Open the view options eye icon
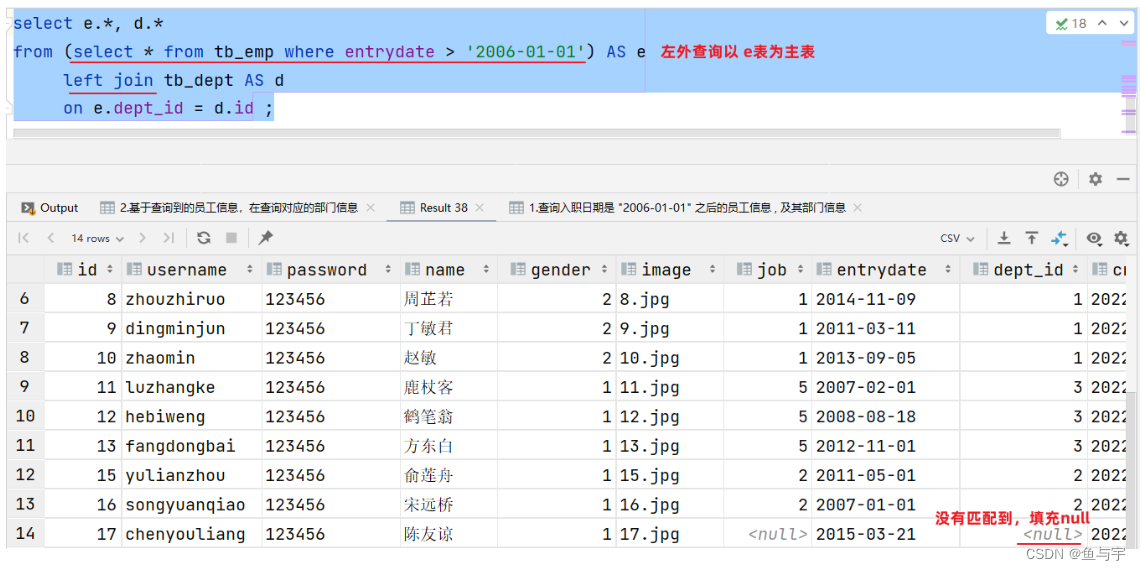This screenshot has height=570, width=1141. (1094, 238)
